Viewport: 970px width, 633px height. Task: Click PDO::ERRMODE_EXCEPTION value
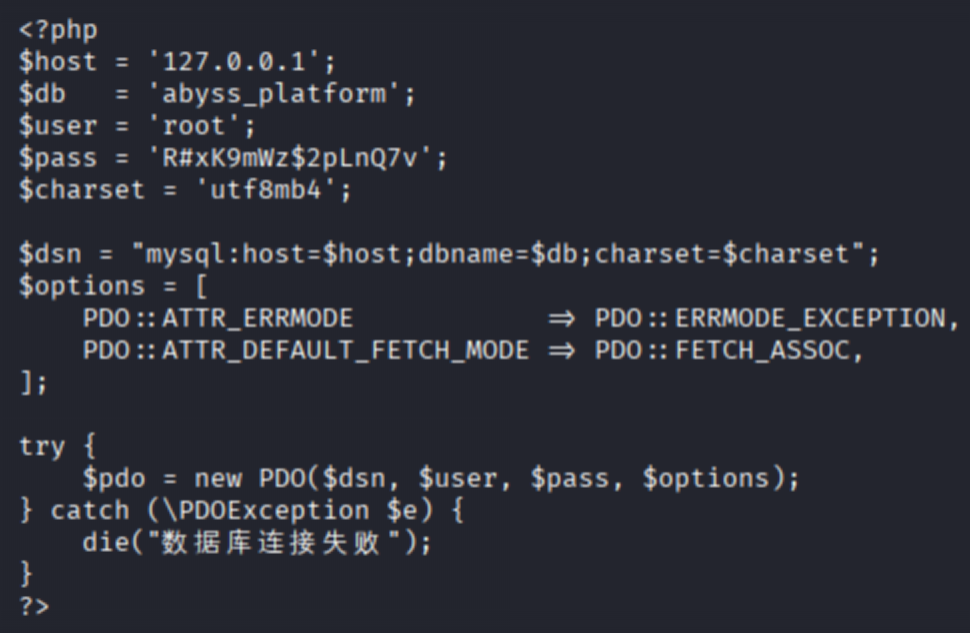(770, 319)
